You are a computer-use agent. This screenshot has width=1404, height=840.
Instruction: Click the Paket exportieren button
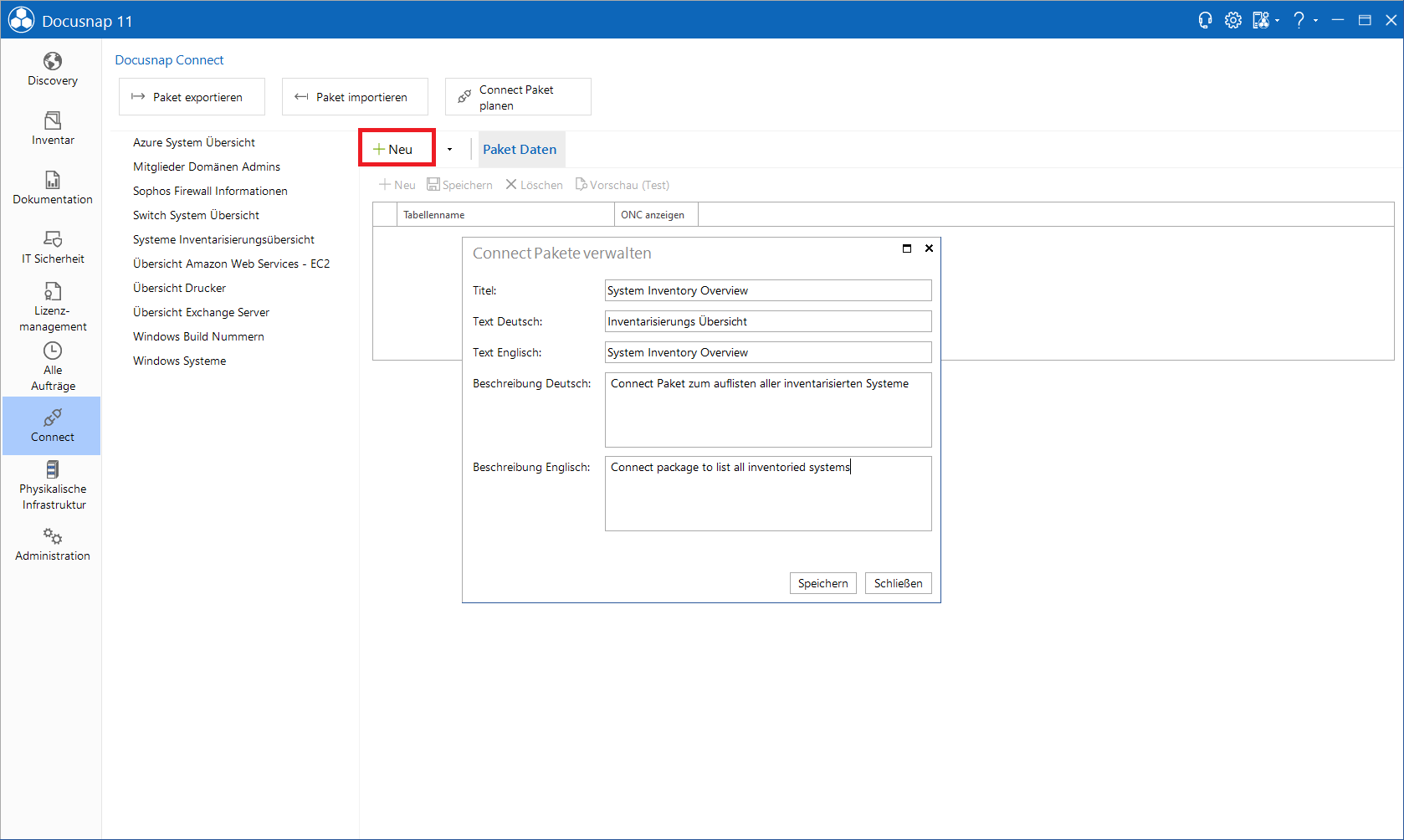(x=192, y=97)
